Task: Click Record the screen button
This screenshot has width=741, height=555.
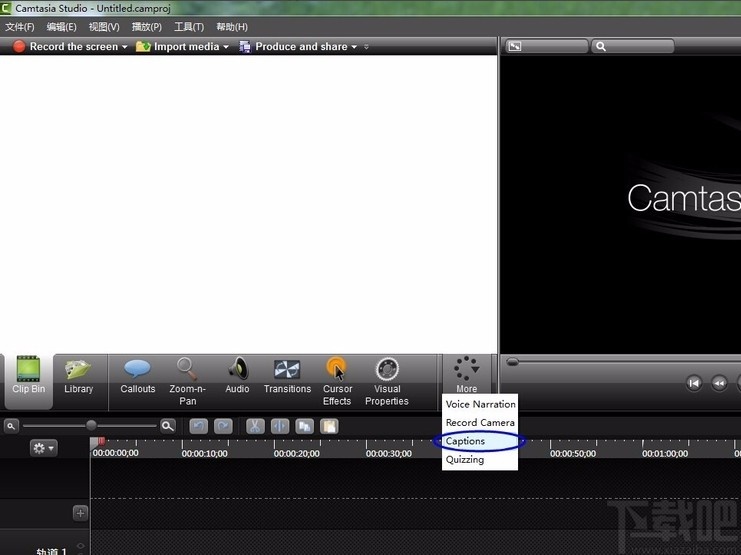Action: (65, 46)
